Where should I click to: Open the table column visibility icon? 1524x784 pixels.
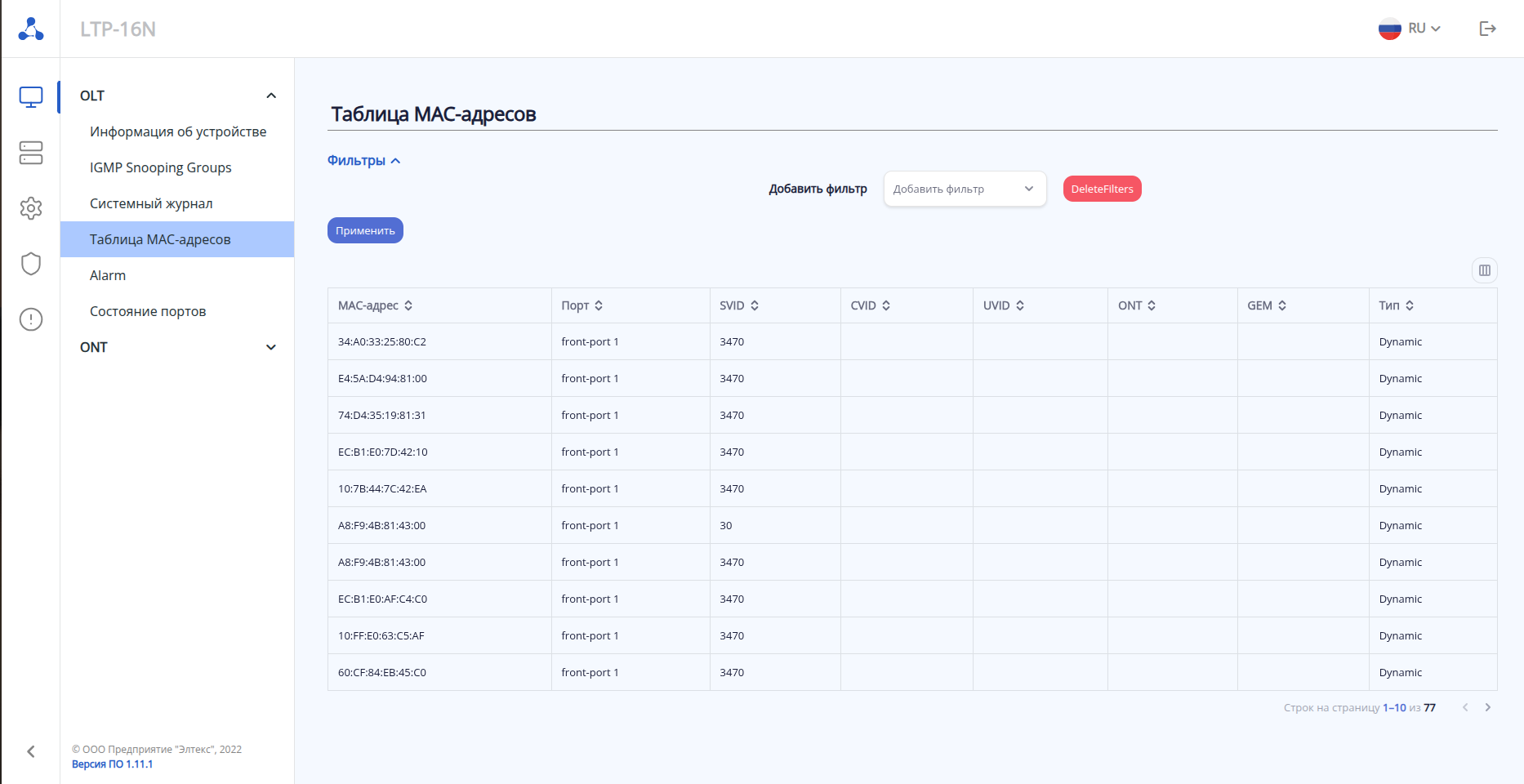point(1484,270)
